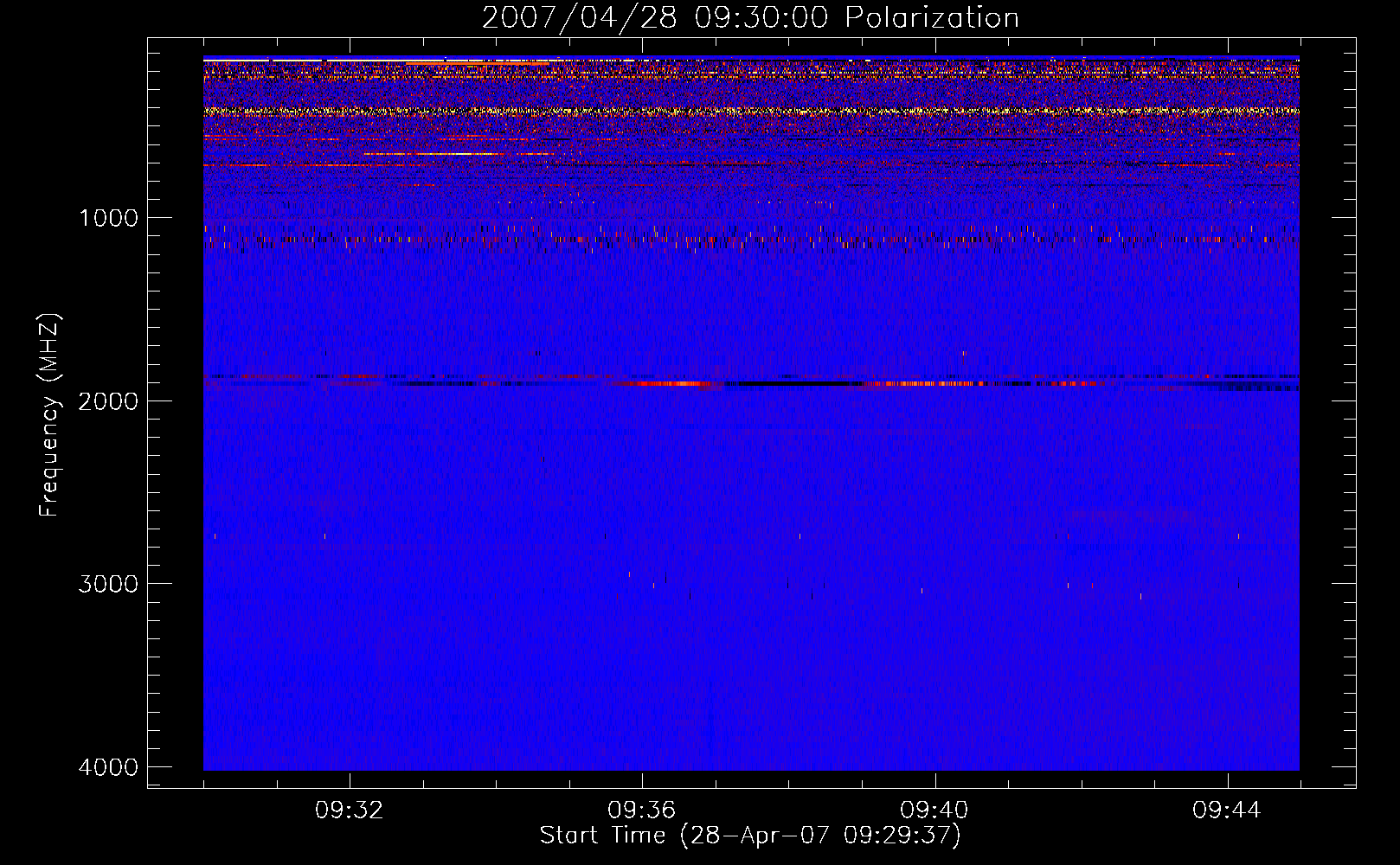This screenshot has width=1400, height=865.
Task: Select the 2000 frequency tick label
Action: coord(108,400)
